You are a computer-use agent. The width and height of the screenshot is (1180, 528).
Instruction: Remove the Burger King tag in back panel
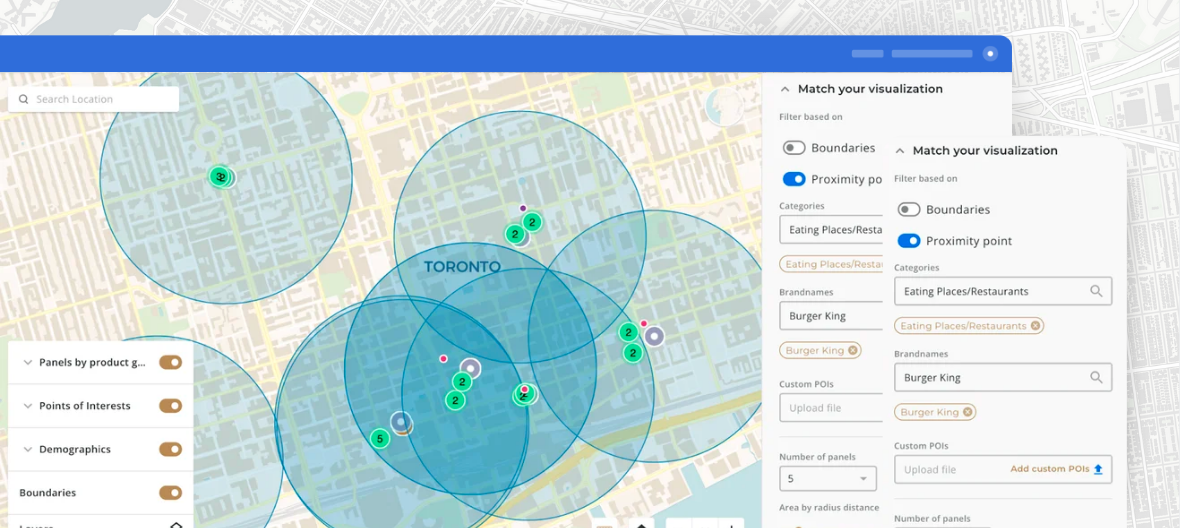click(852, 351)
